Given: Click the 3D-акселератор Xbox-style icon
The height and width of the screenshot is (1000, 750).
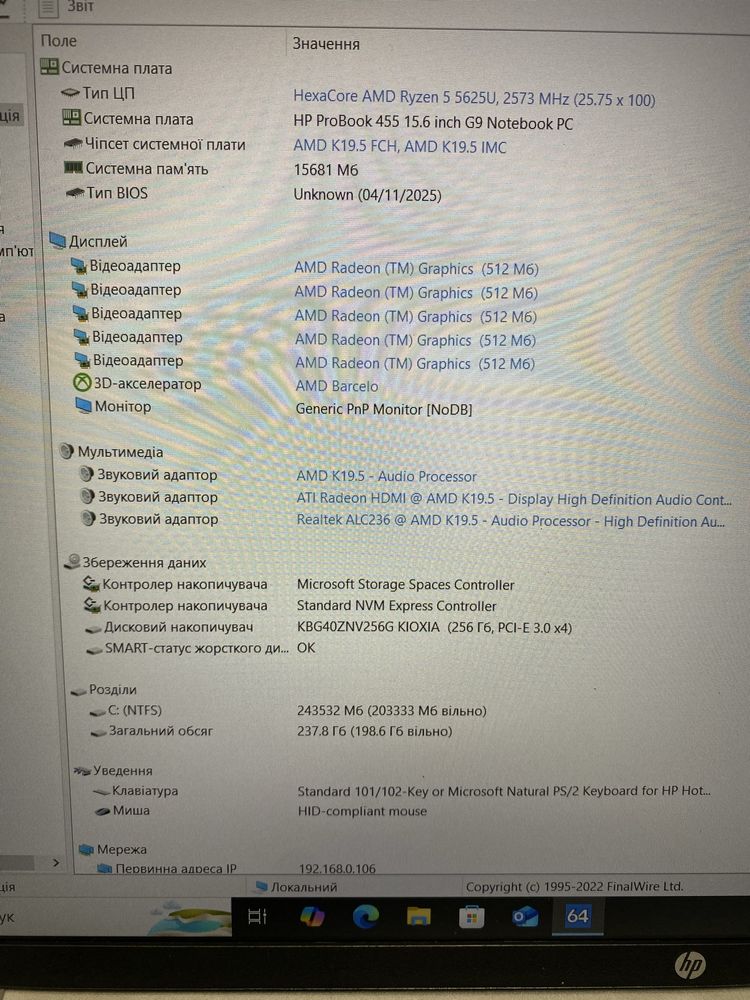Looking at the screenshot, I should point(82,383).
